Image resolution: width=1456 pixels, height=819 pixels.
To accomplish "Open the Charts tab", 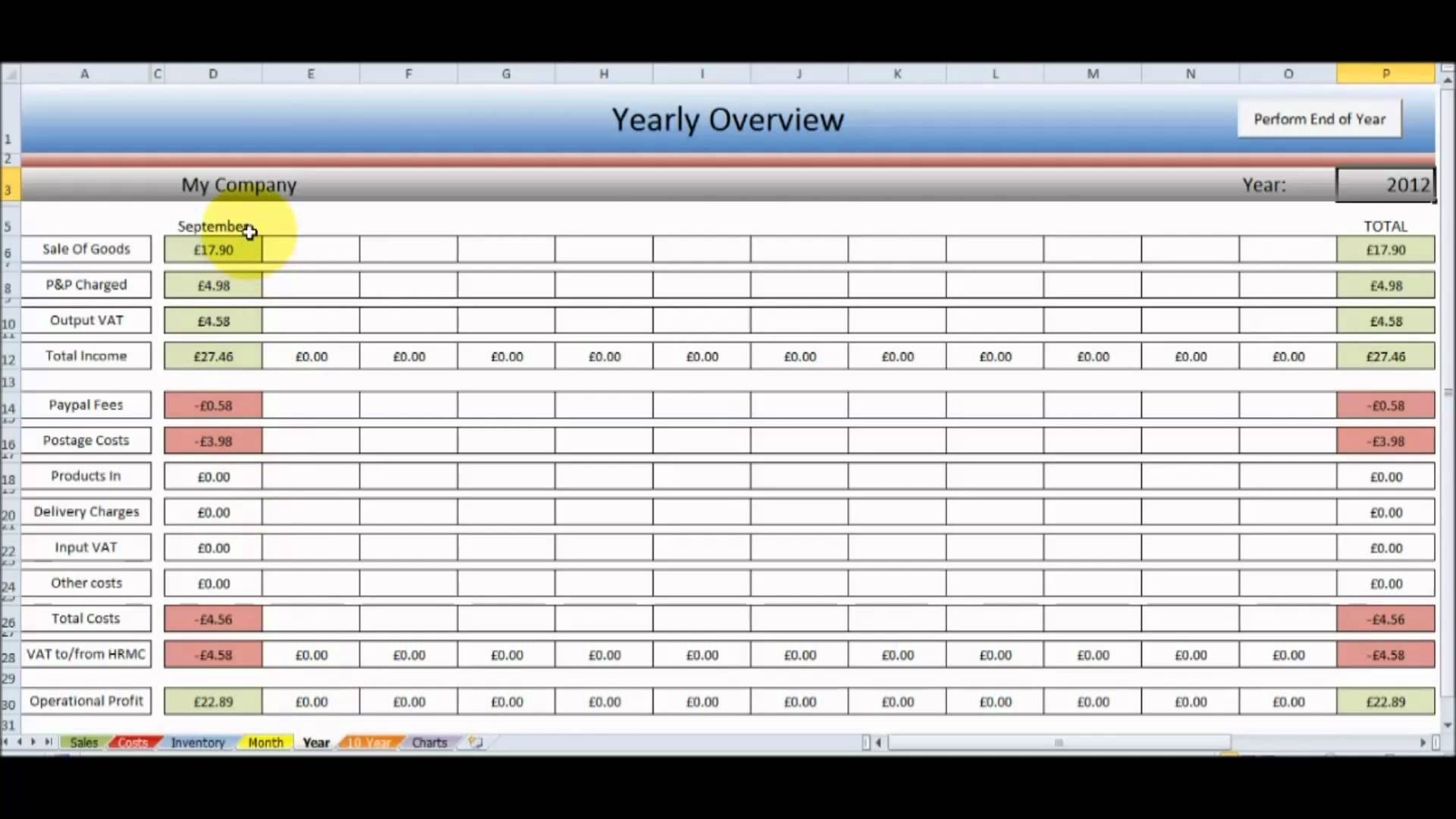I will [x=428, y=742].
